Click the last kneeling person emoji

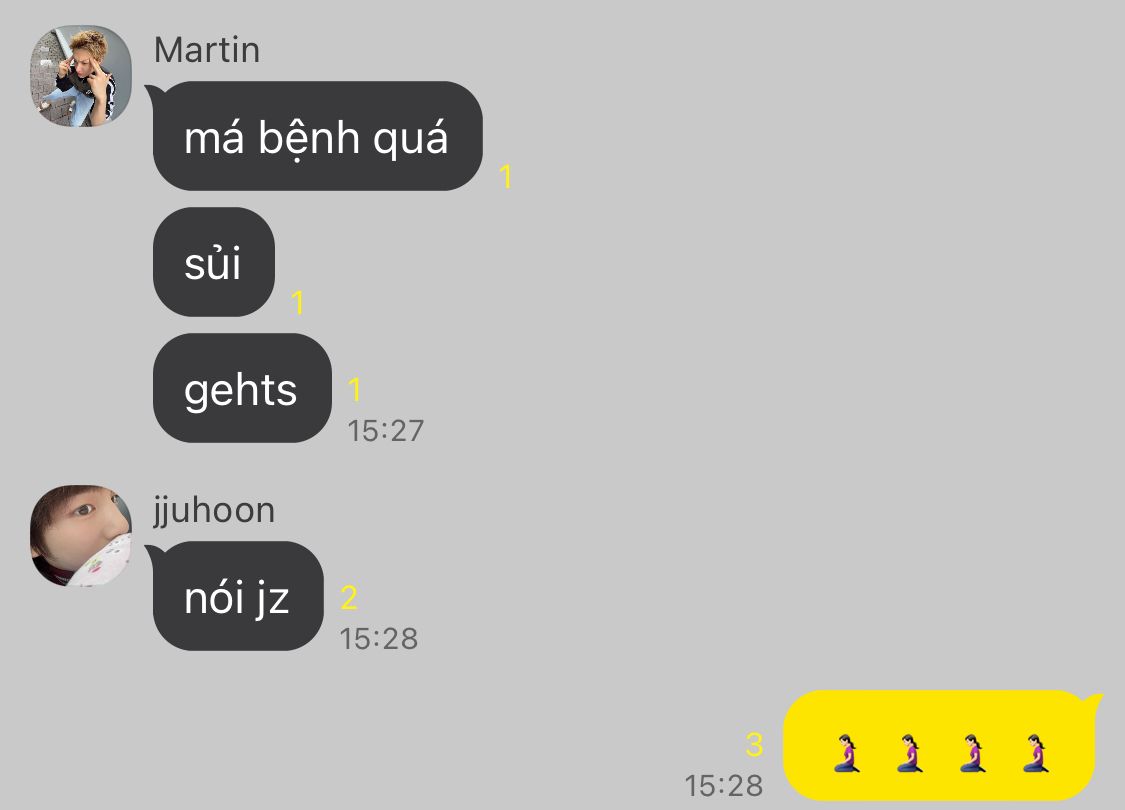[1035, 753]
